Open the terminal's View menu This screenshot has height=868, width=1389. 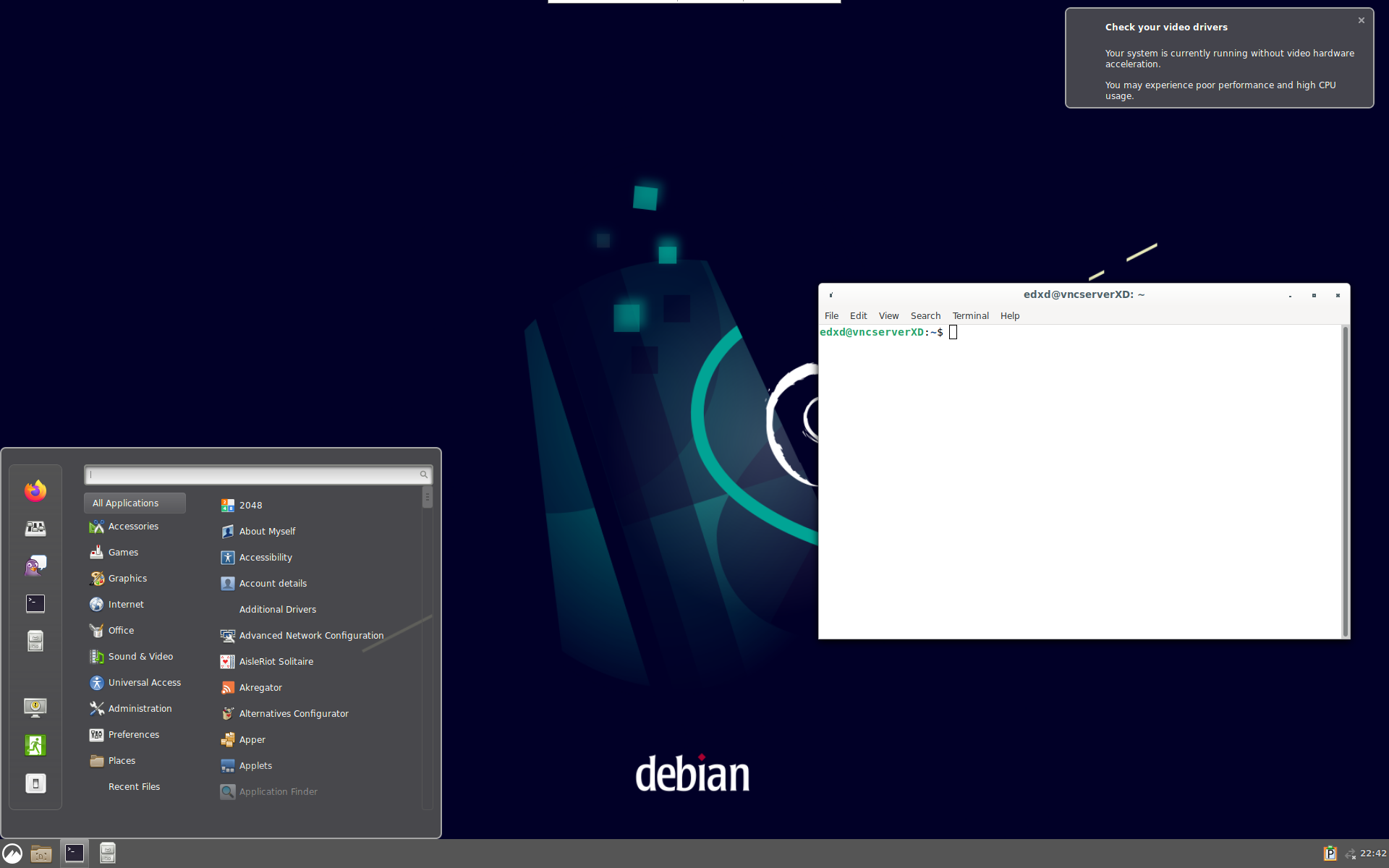coord(888,316)
